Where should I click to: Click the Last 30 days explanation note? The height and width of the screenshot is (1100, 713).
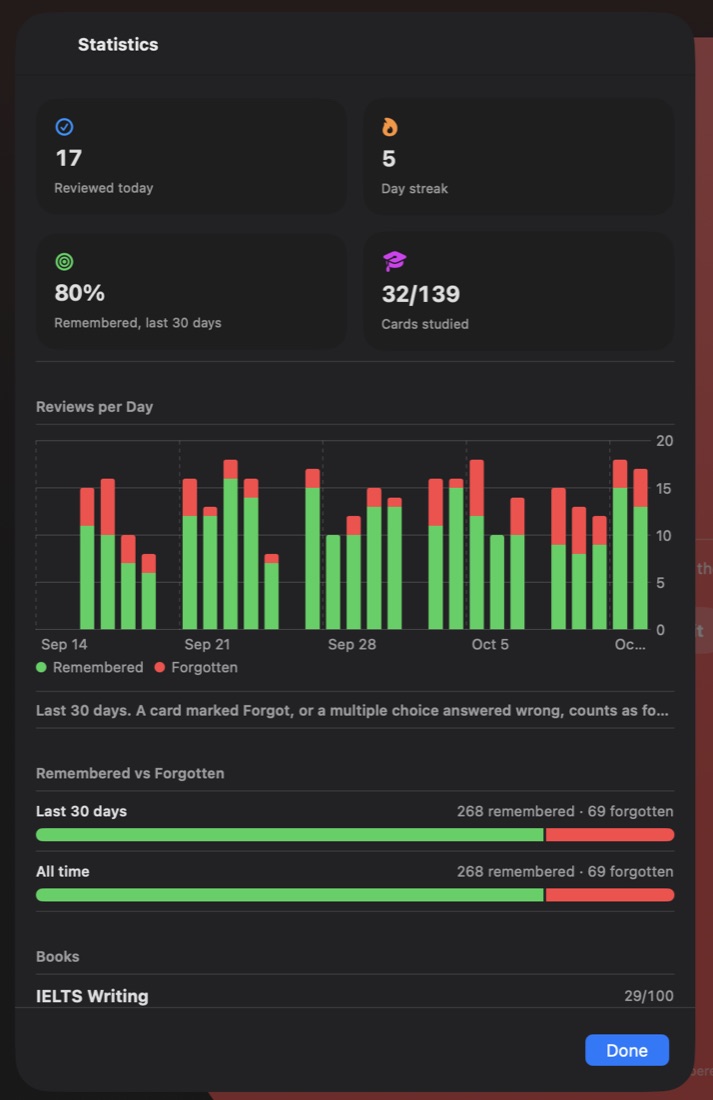tap(352, 711)
